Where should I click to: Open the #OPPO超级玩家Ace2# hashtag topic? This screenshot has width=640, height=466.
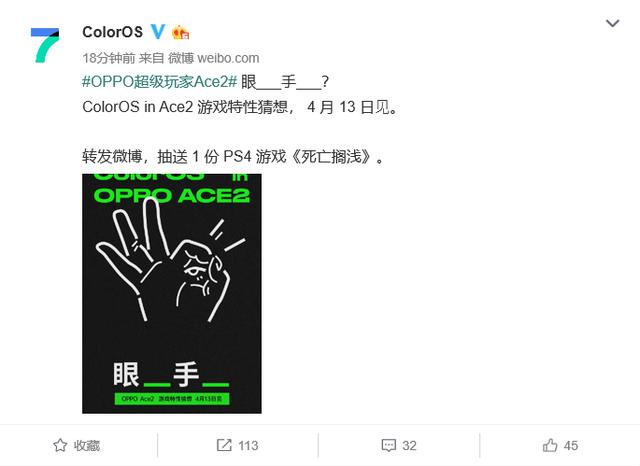pyautogui.click(x=160, y=82)
